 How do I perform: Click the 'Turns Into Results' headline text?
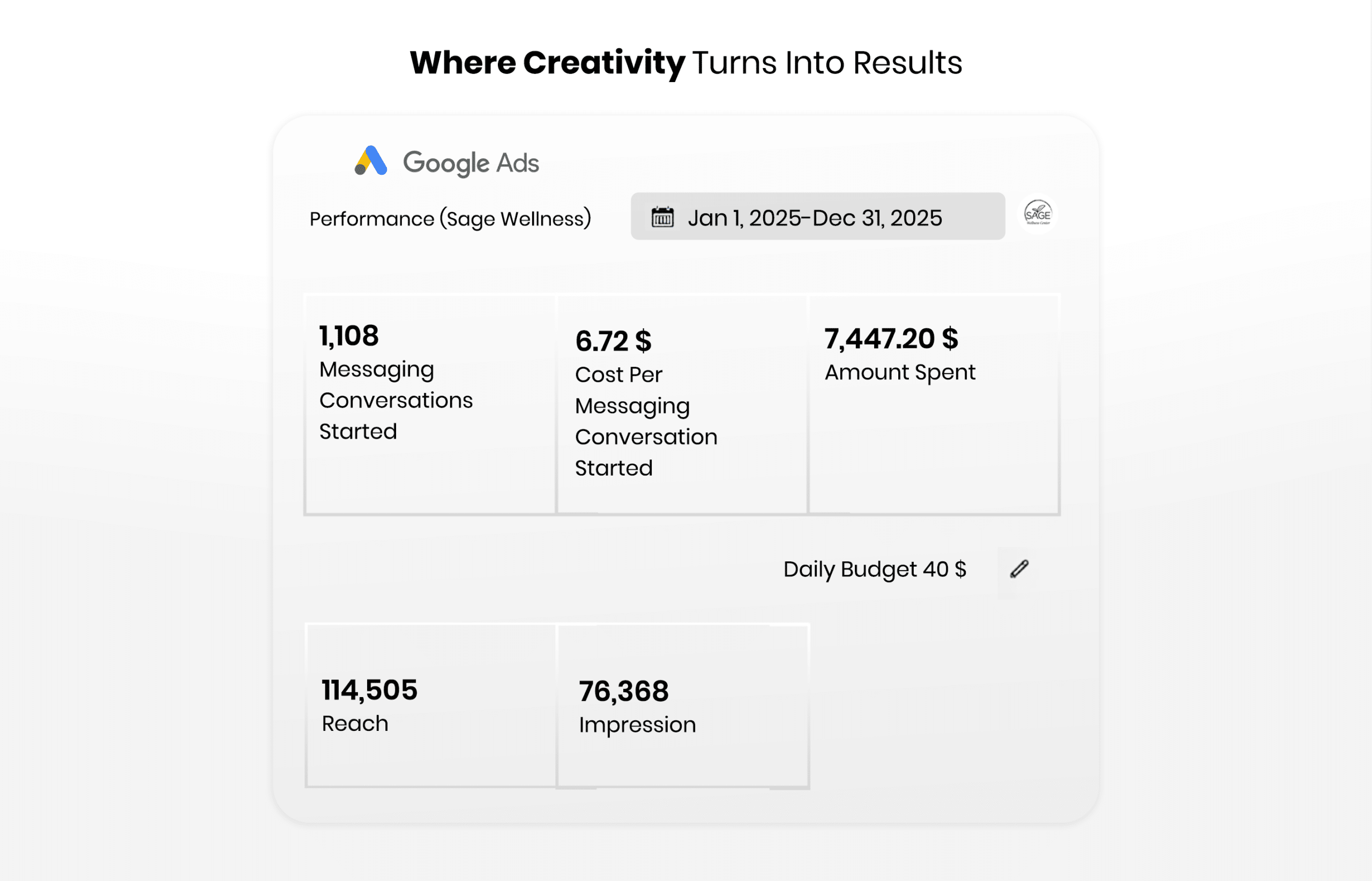coord(826,62)
